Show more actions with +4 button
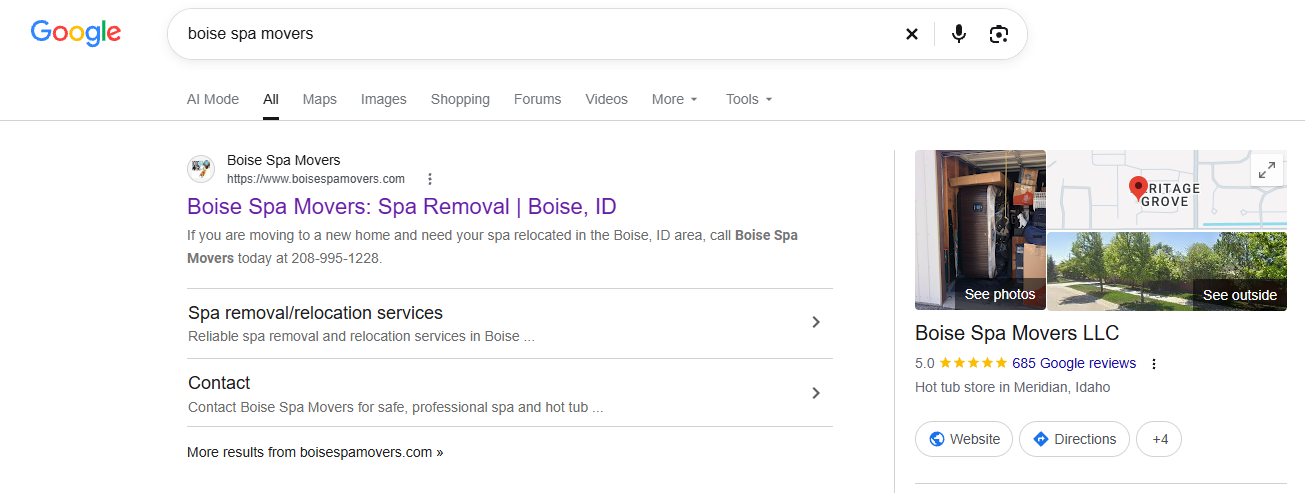Viewport: 1305px width, 493px height. click(1159, 439)
